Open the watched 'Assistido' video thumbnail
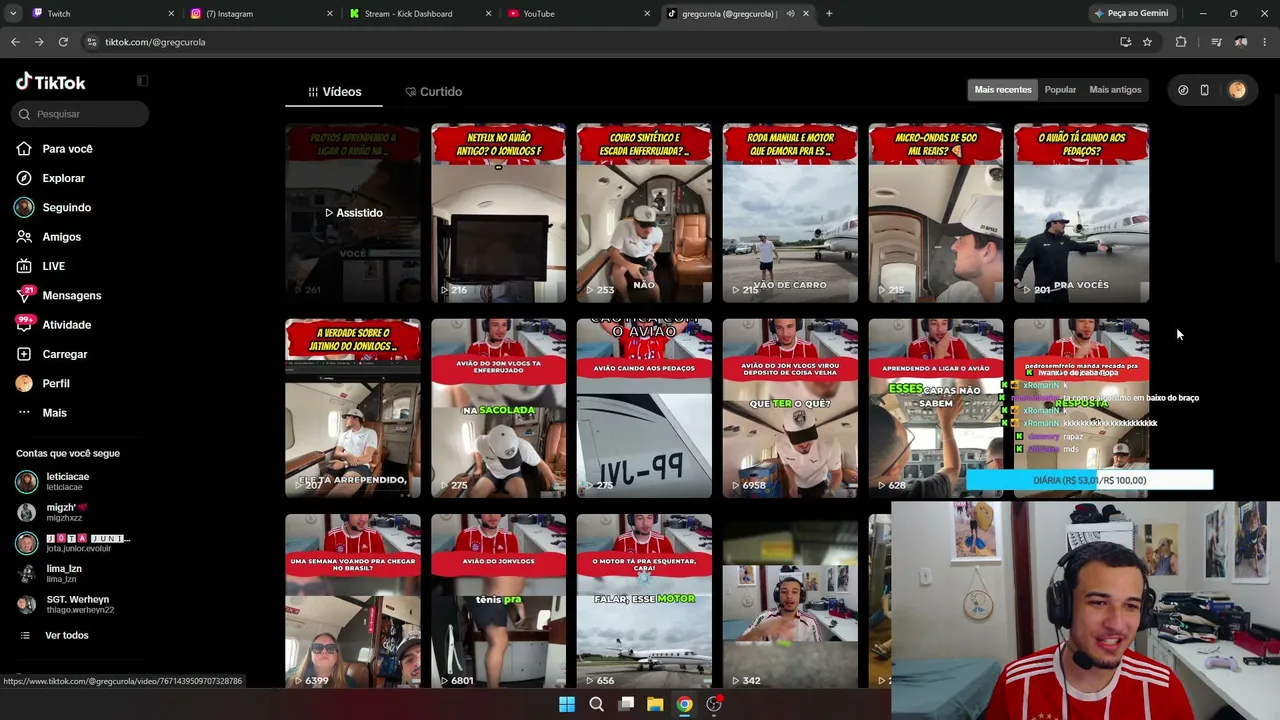The image size is (1280, 720). [353, 213]
